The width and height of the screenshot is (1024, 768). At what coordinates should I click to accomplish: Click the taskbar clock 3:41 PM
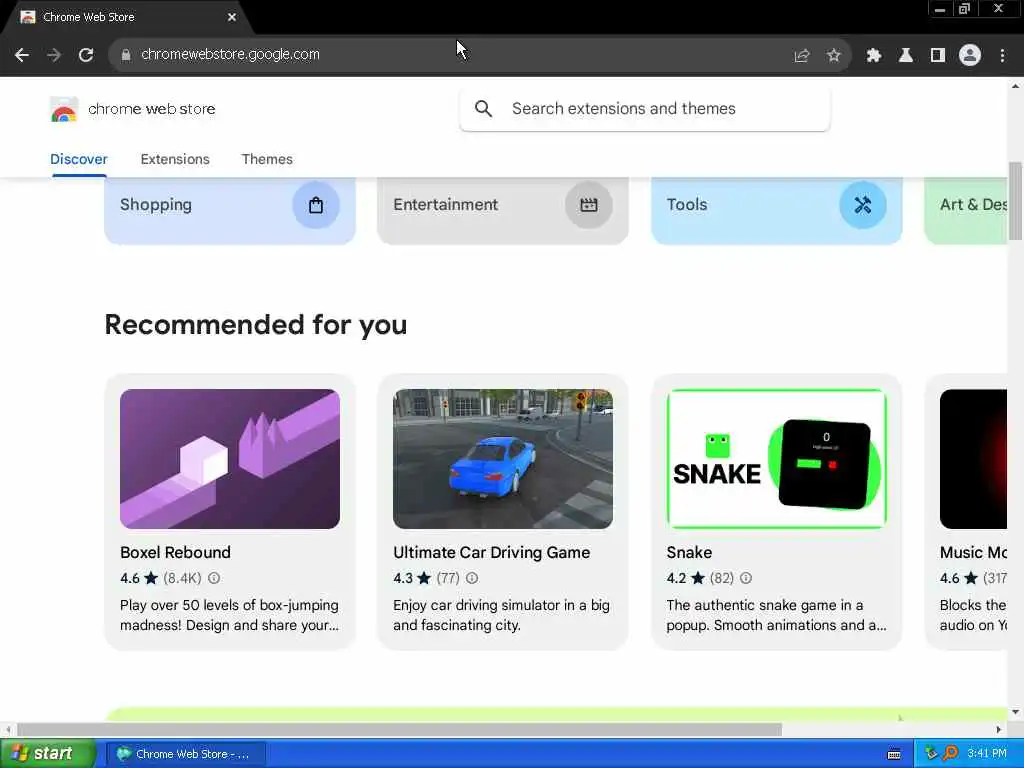click(987, 754)
